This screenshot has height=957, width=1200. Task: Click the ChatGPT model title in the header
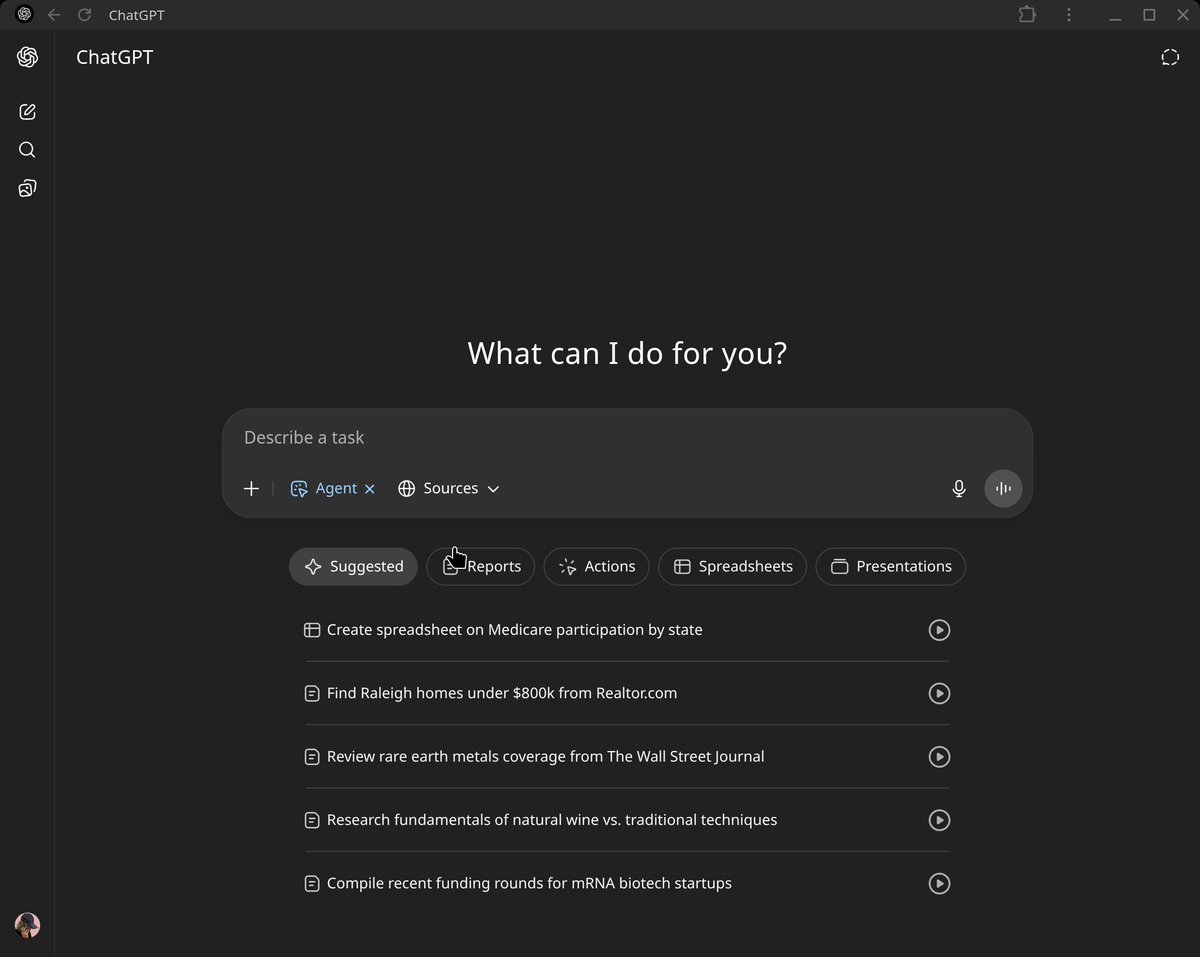coord(115,57)
